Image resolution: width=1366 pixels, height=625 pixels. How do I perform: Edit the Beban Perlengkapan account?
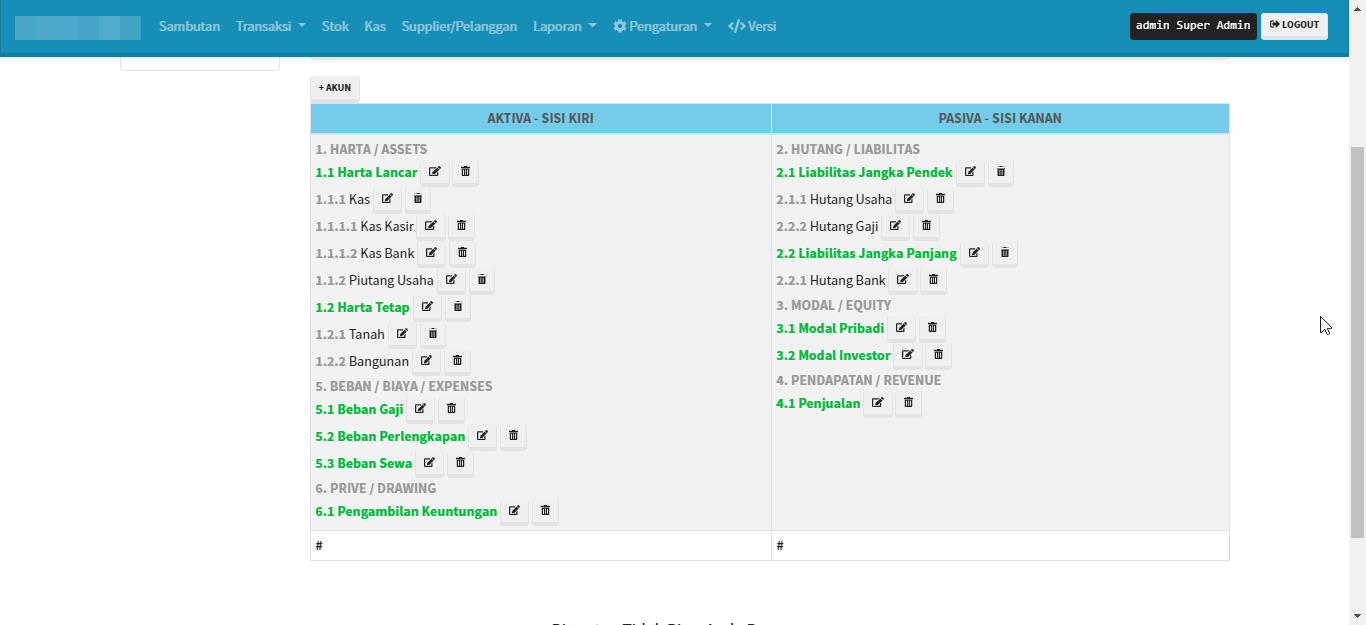pyautogui.click(x=483, y=436)
